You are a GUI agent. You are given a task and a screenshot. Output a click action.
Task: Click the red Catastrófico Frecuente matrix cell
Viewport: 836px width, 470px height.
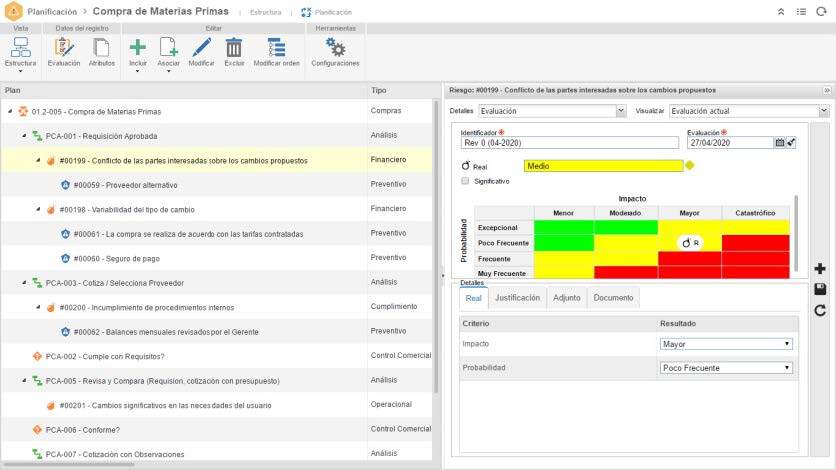pyautogui.click(x=755, y=258)
